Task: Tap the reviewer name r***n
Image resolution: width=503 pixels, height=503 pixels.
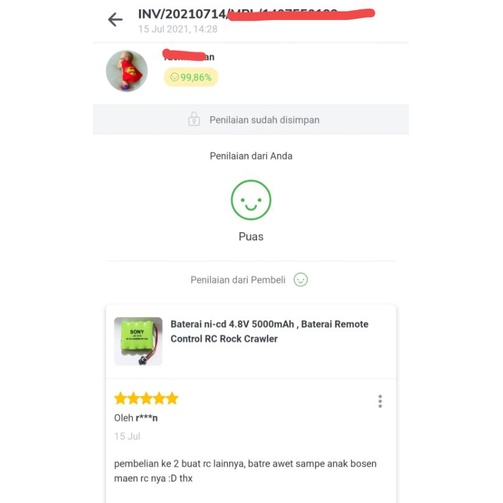Action: point(147,418)
